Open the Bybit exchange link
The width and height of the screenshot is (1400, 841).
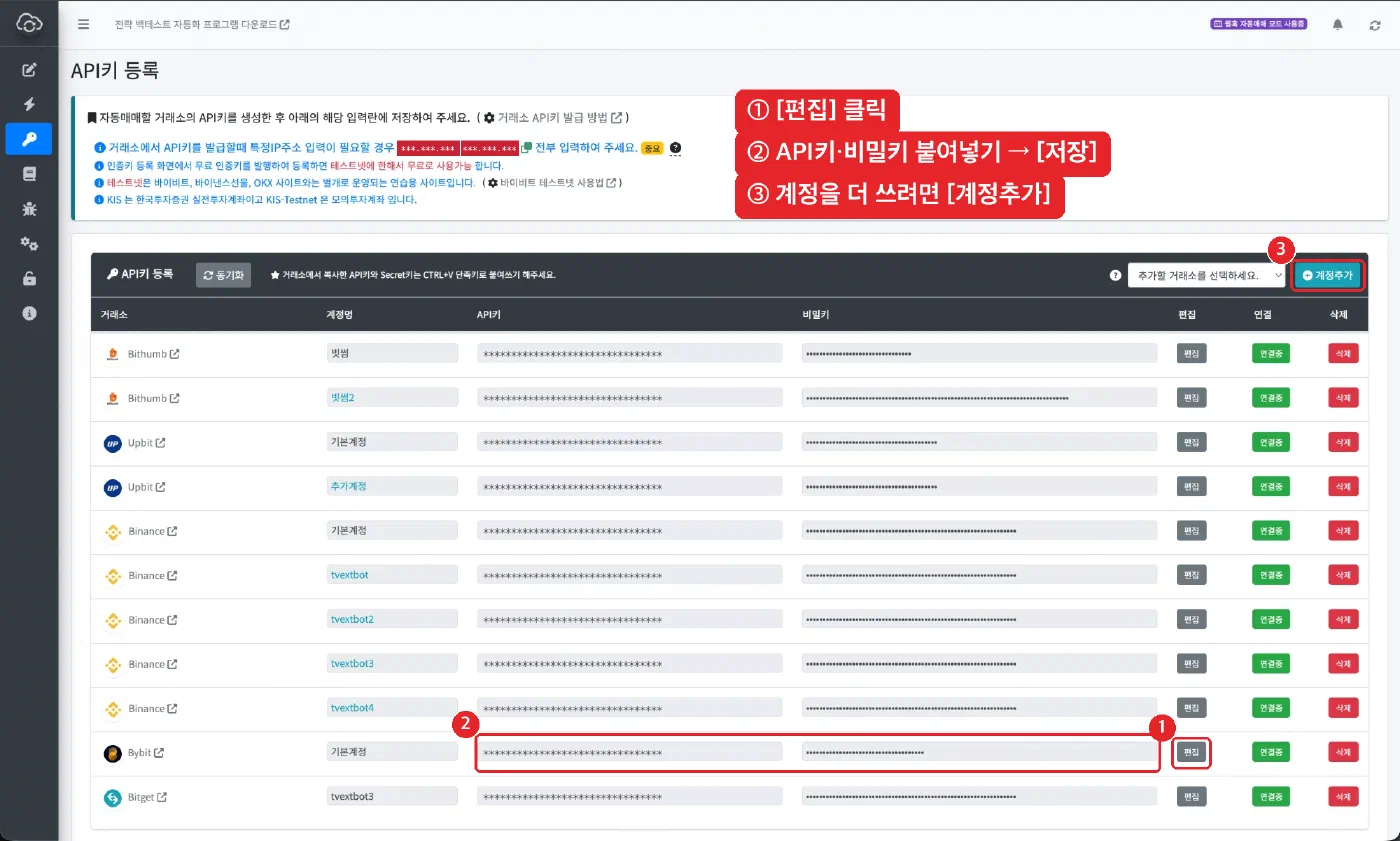[x=146, y=753]
